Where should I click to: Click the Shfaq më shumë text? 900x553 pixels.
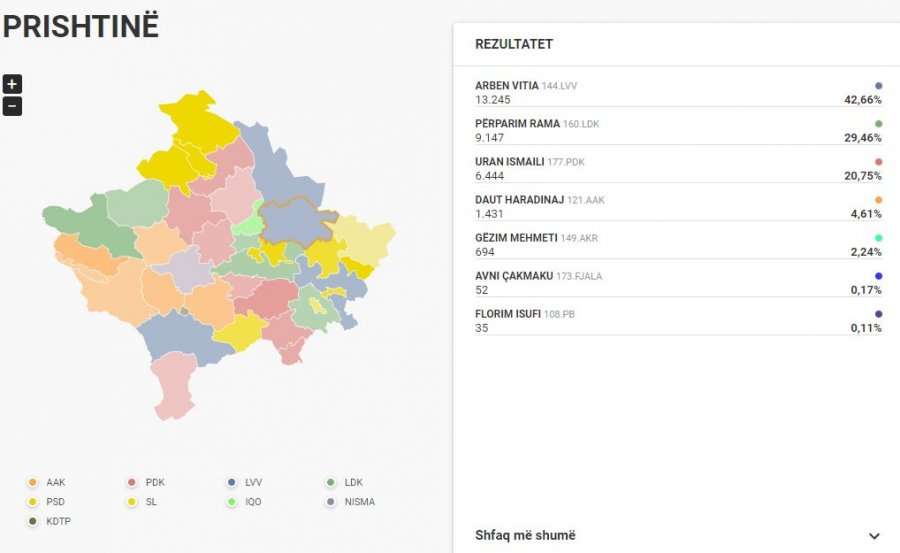(x=525, y=536)
